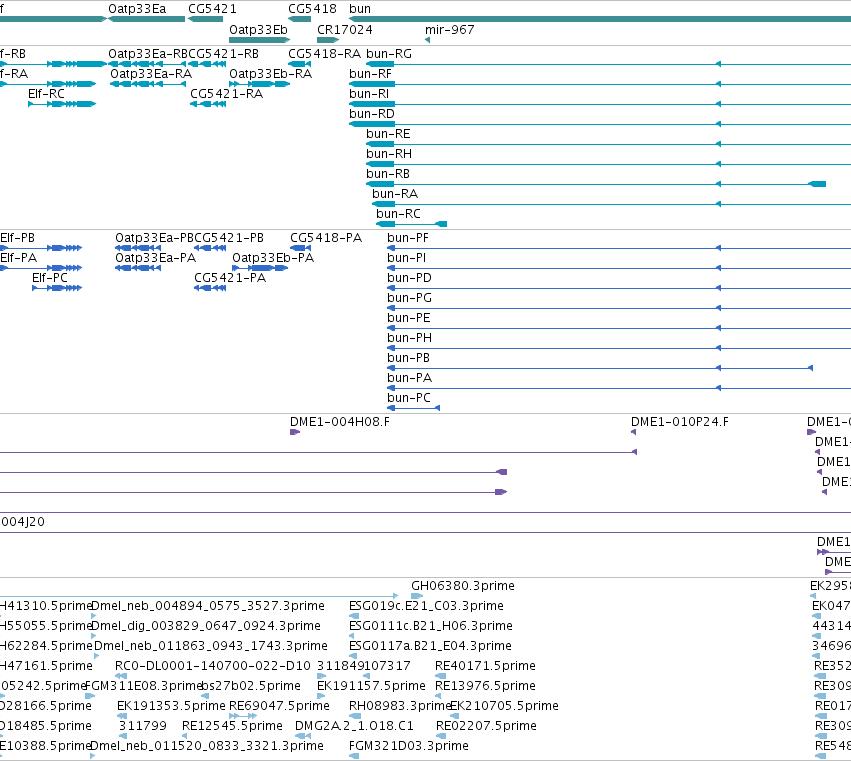Select EST ESG0111c.B21_H06.3prime

point(352,636)
